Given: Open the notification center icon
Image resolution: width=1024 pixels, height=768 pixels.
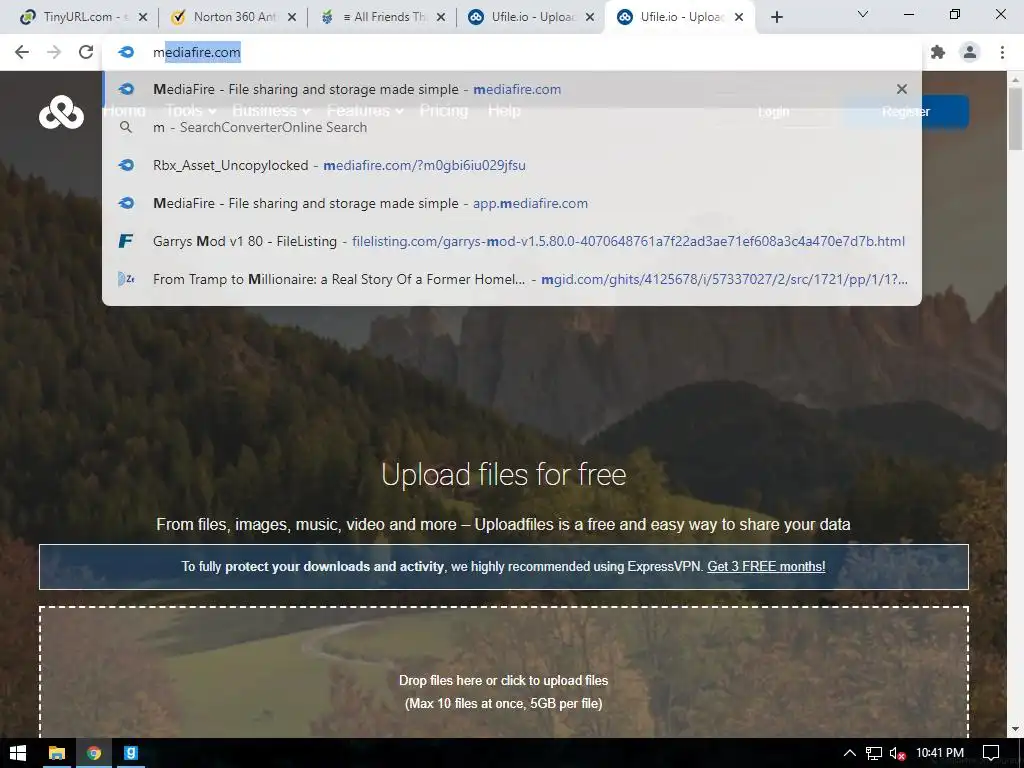Looking at the screenshot, I should coord(991,753).
